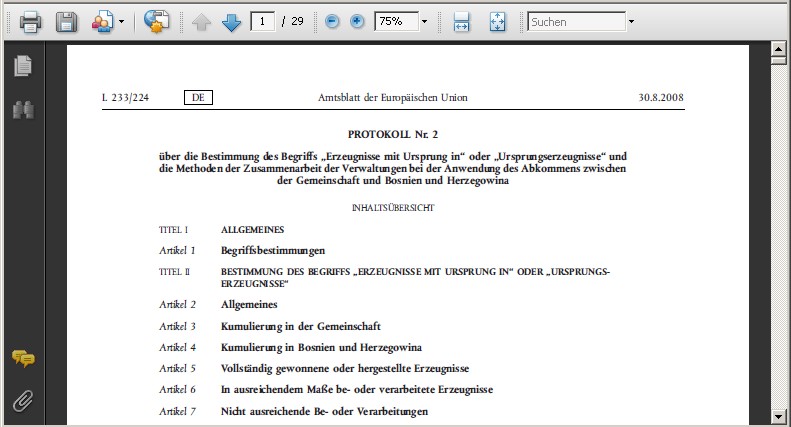Fit one full page in window
791x427 pixels.
point(498,21)
